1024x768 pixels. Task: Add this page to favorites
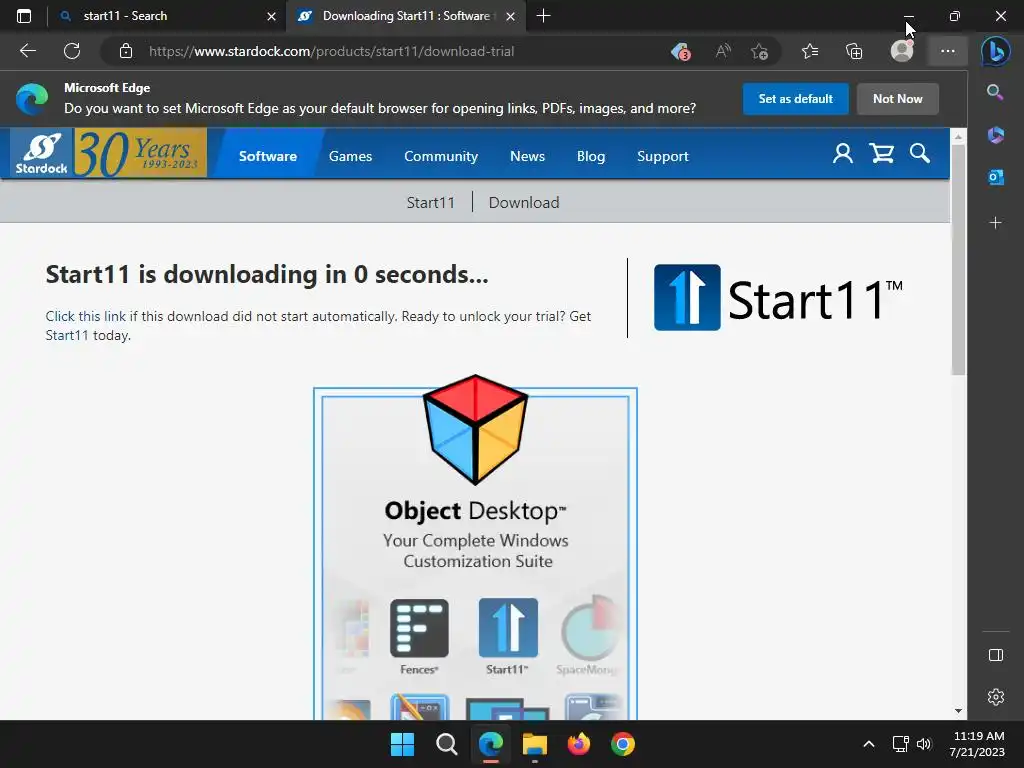click(759, 51)
